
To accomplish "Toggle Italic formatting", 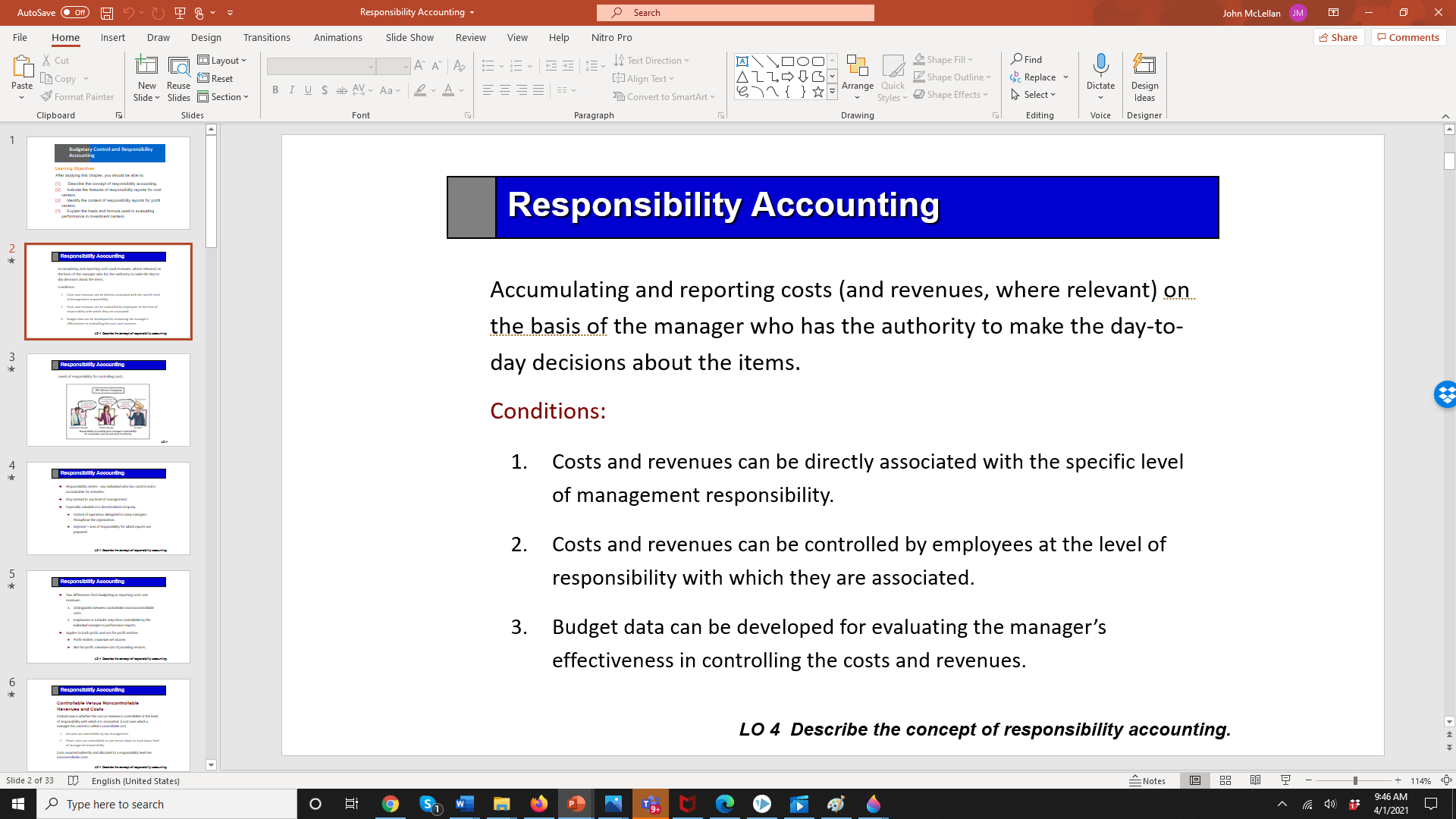I will pos(292,90).
